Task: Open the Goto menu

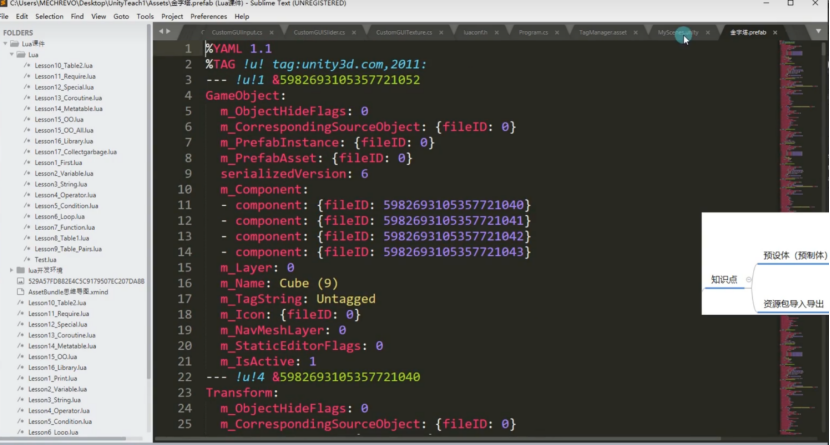Action: pos(121,16)
